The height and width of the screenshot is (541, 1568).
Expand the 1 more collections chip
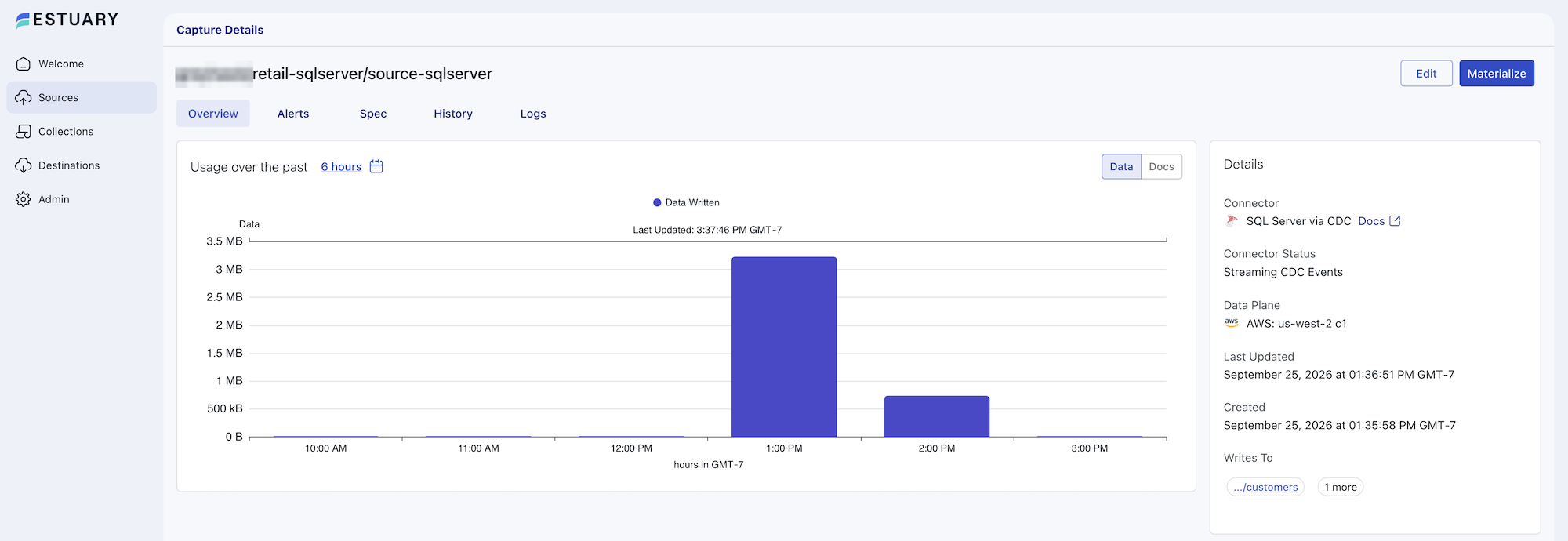1341,487
